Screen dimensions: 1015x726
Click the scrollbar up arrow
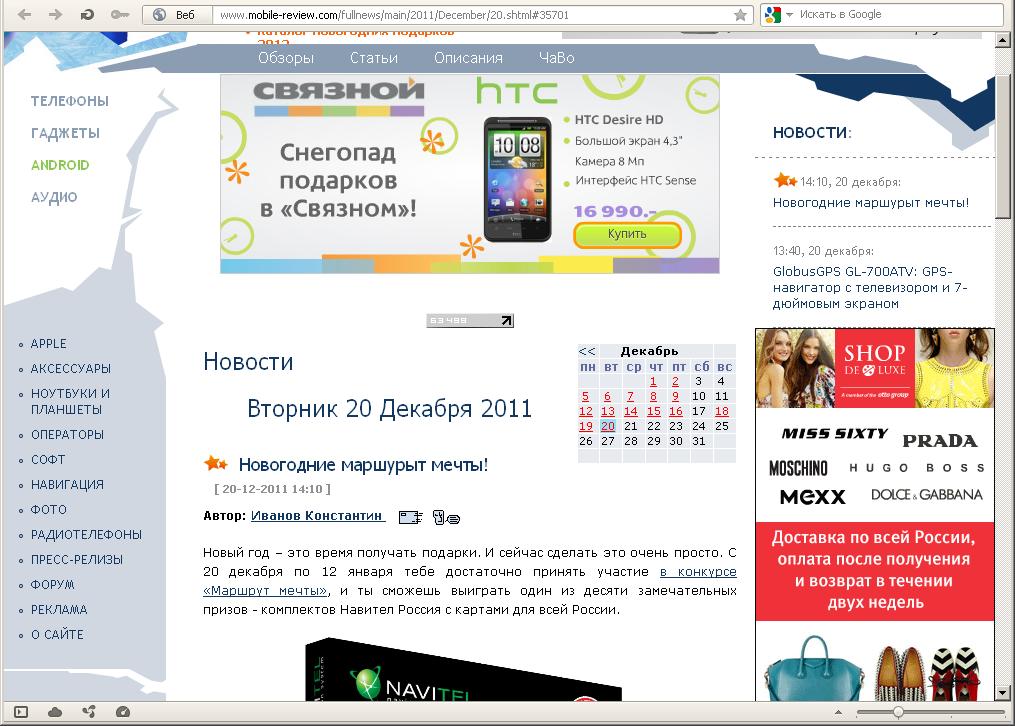pyautogui.click(x=1002, y=40)
